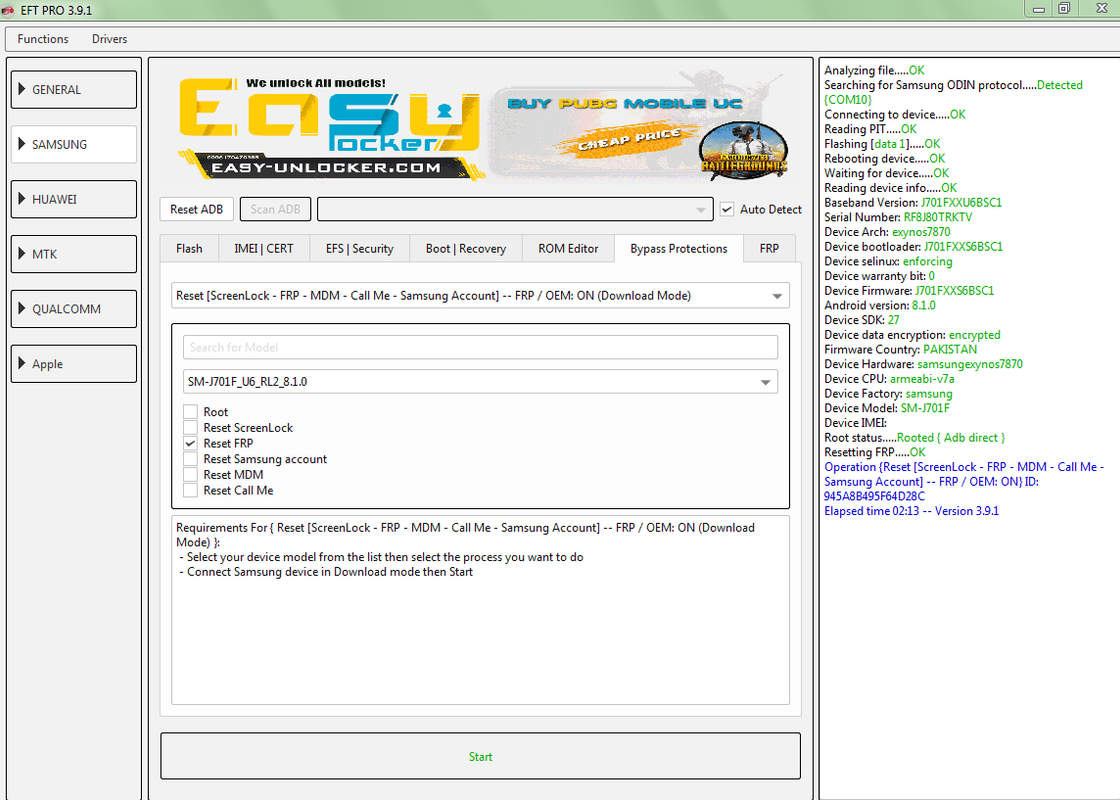Open the ADB device dropdown list
Screen dimensions: 1120x800
[x=515, y=209]
